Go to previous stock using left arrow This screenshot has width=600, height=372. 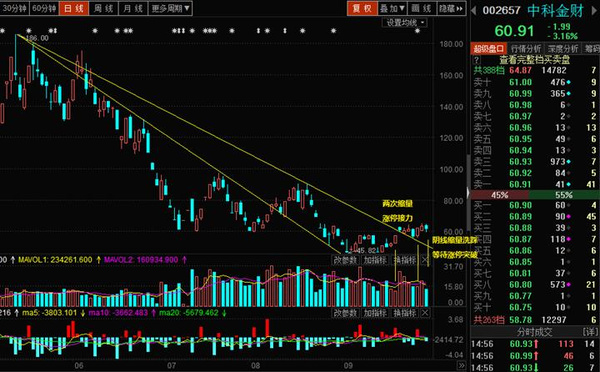[473, 10]
